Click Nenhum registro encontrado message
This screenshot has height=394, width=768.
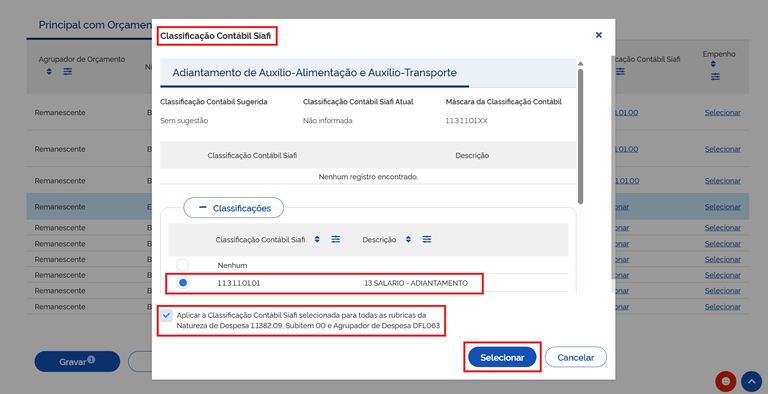click(x=368, y=176)
